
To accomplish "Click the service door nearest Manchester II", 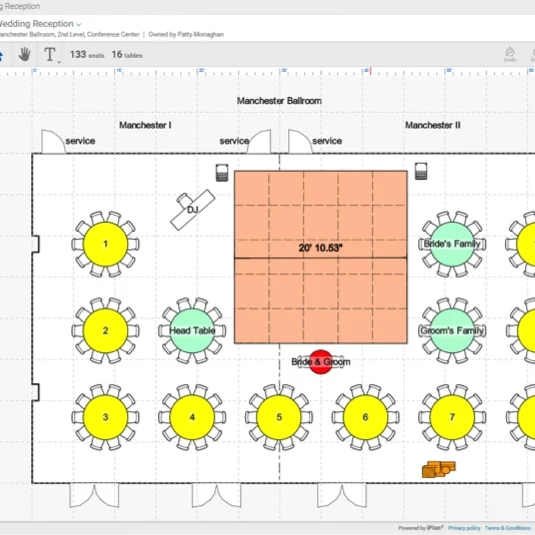I will tap(300, 141).
